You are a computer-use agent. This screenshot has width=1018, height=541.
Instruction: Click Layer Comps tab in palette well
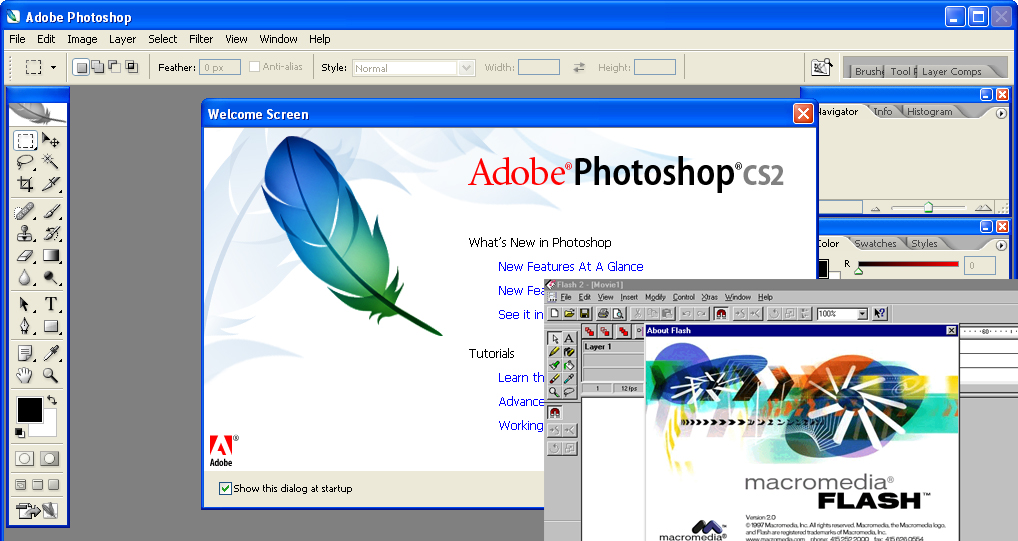pos(952,71)
